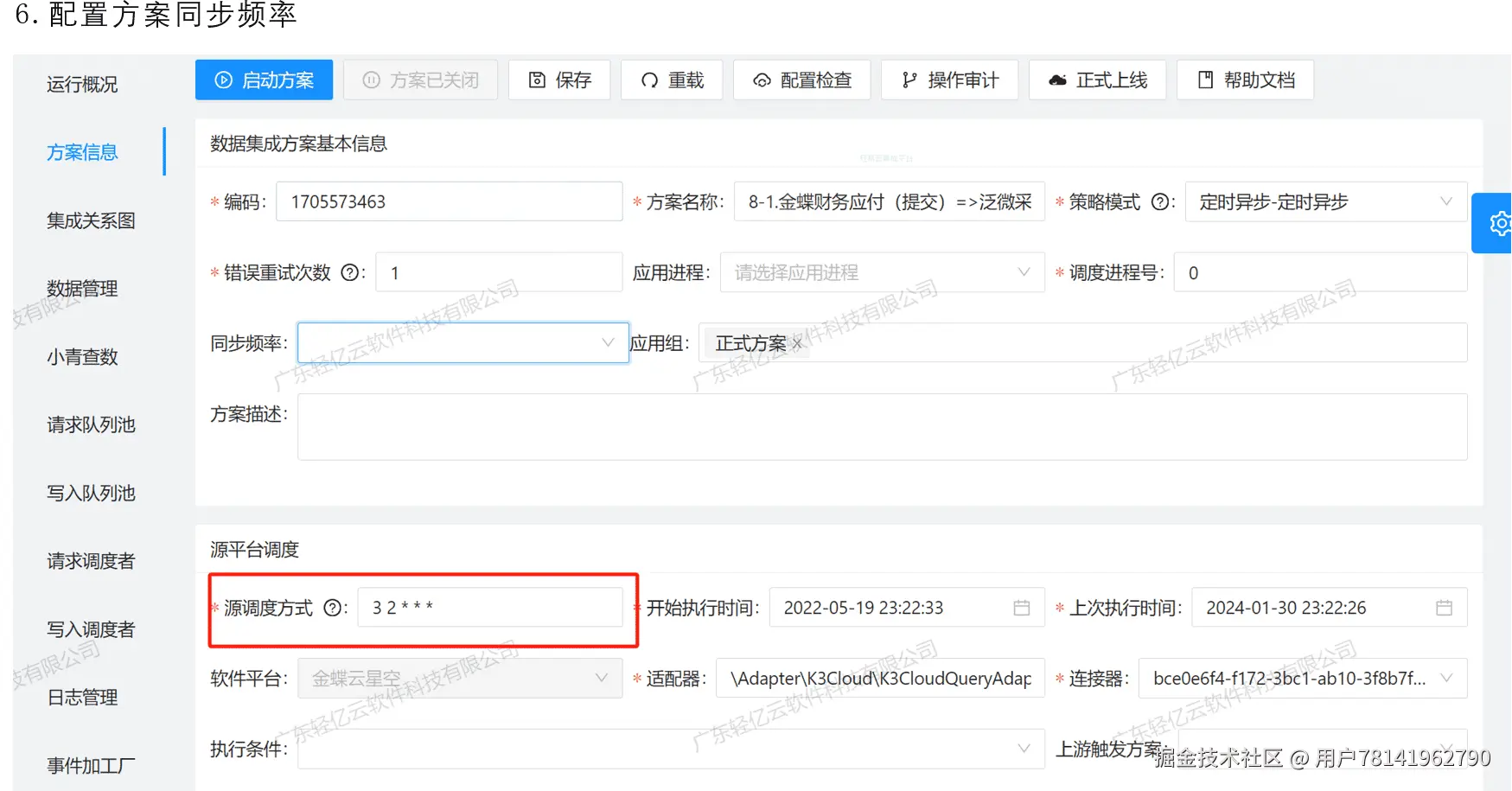1512x791 pixels.
Task: Click the 方案名称 input field
Action: coord(890,202)
